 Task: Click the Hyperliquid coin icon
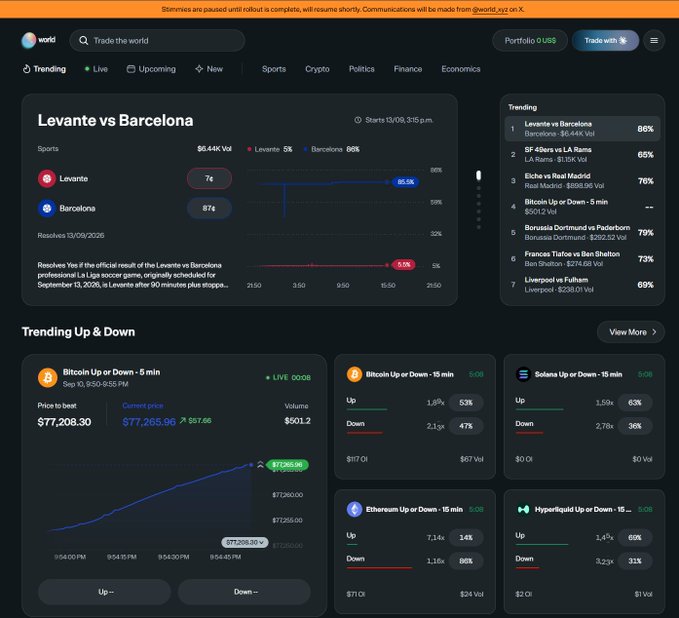click(523, 509)
